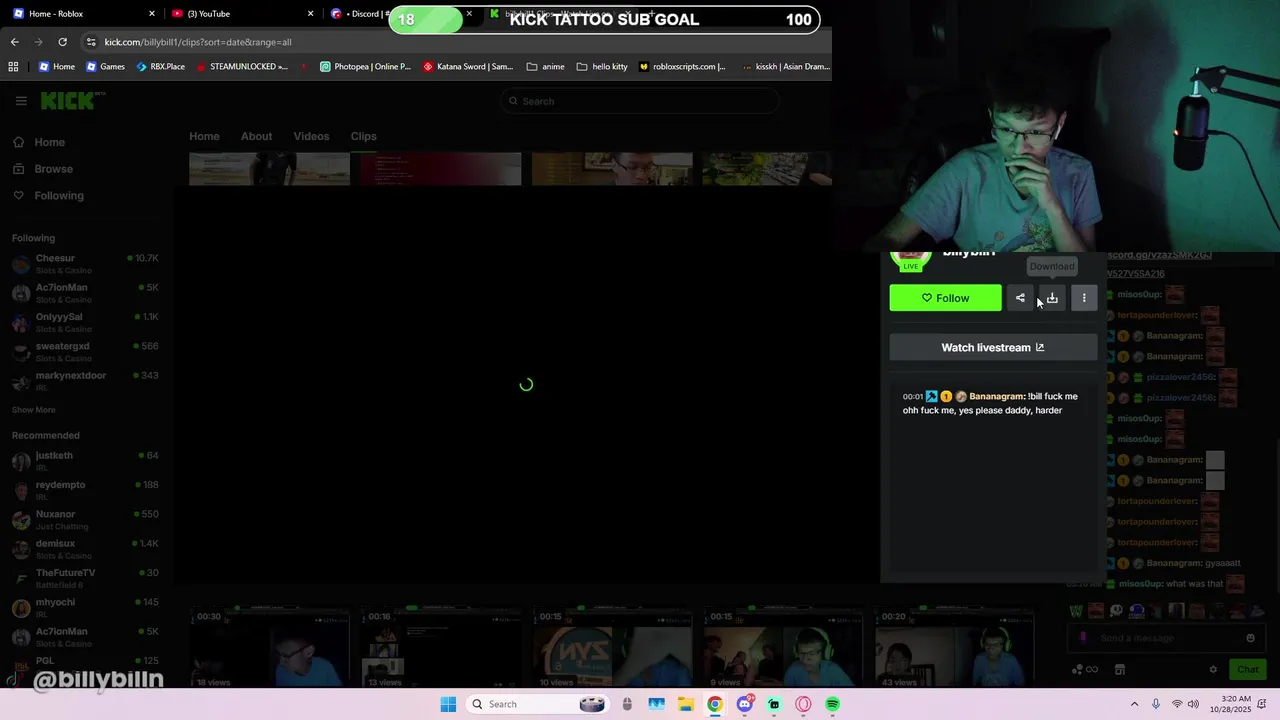The image size is (1280, 720).
Task: Click the Windows taskbar Search box
Action: (x=539, y=704)
